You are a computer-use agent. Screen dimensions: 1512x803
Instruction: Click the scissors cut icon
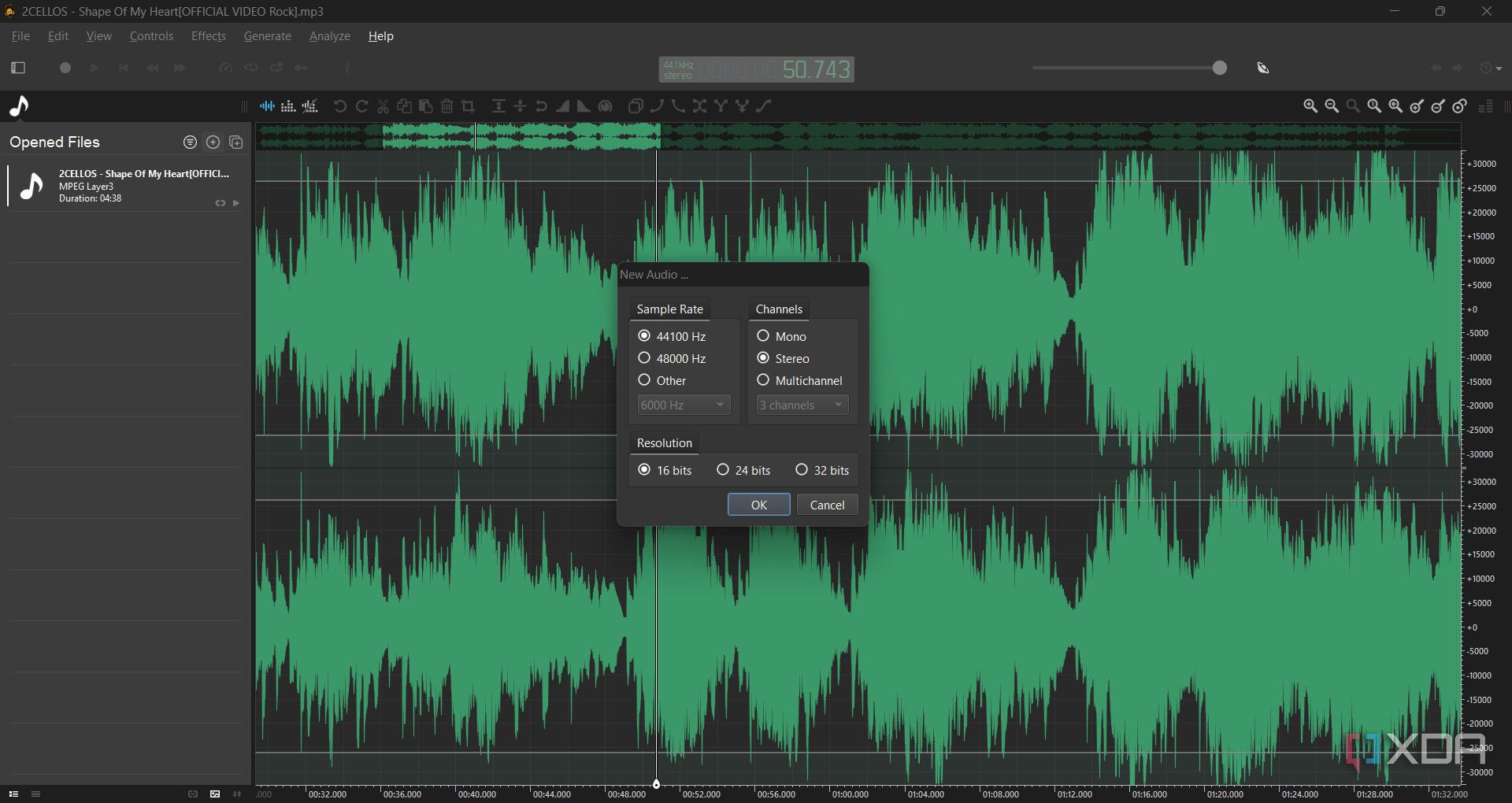click(384, 106)
